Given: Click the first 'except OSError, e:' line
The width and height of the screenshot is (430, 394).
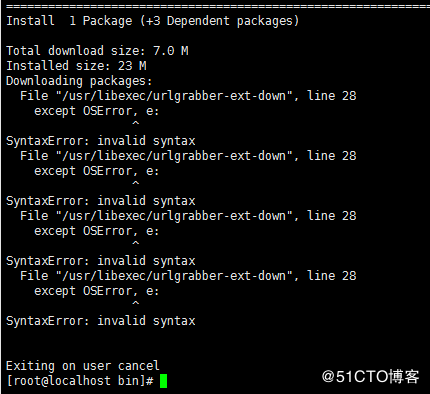Looking at the screenshot, I should [97, 111].
